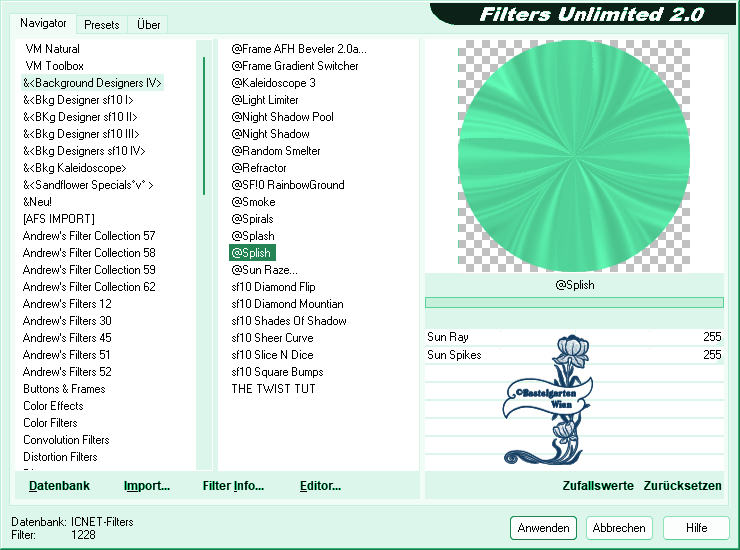Click the Anwenden button
Screen dimensions: 740x550
[x=543, y=528]
